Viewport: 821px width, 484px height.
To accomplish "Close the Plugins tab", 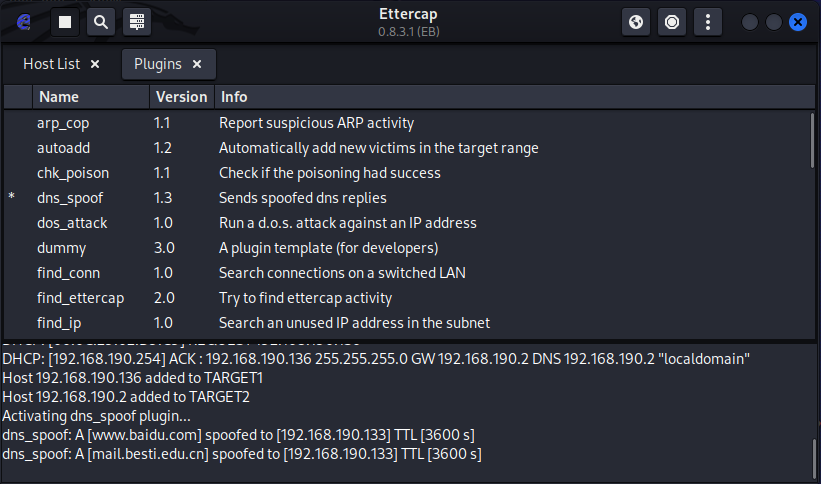I will click(197, 64).
